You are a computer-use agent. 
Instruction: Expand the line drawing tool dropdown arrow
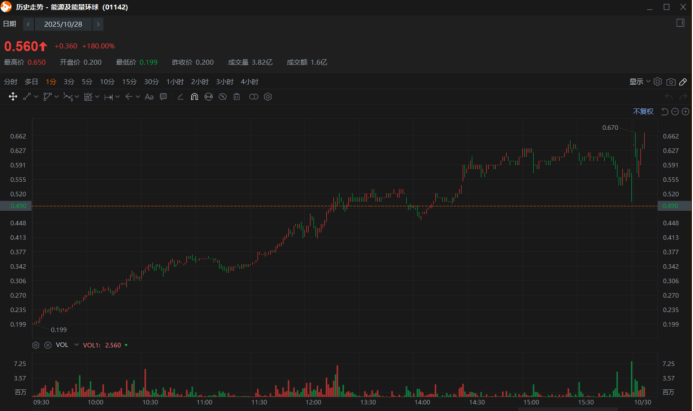[33, 97]
